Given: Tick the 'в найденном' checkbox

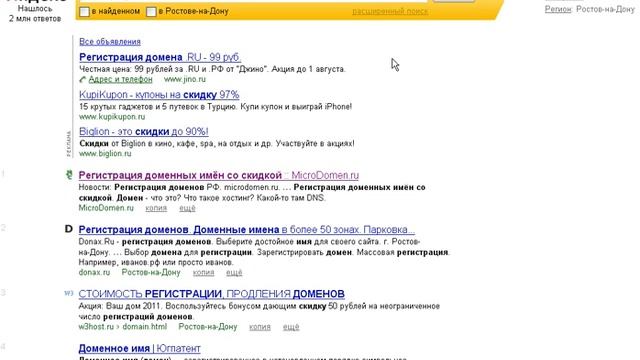Looking at the screenshot, I should (x=84, y=12).
